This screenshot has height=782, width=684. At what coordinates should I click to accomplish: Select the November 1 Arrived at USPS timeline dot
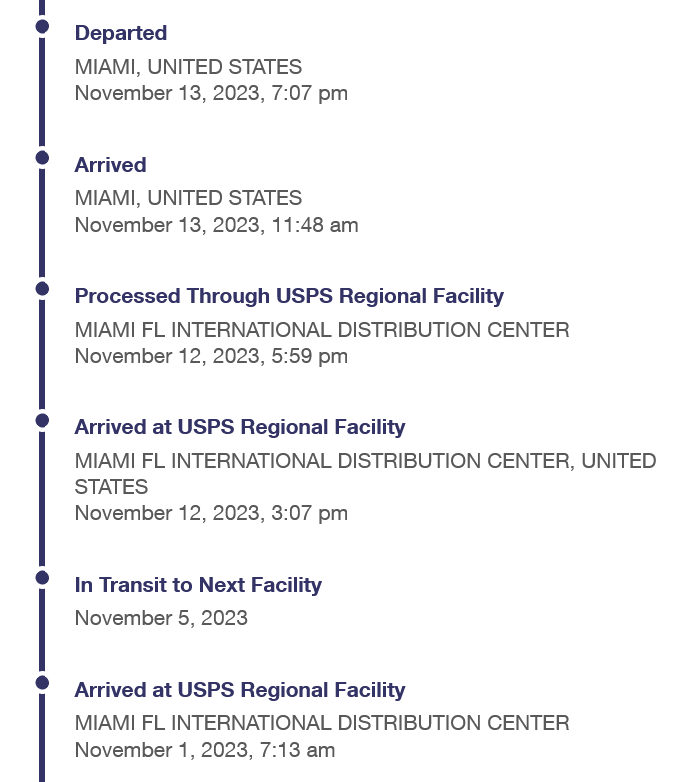(42, 682)
